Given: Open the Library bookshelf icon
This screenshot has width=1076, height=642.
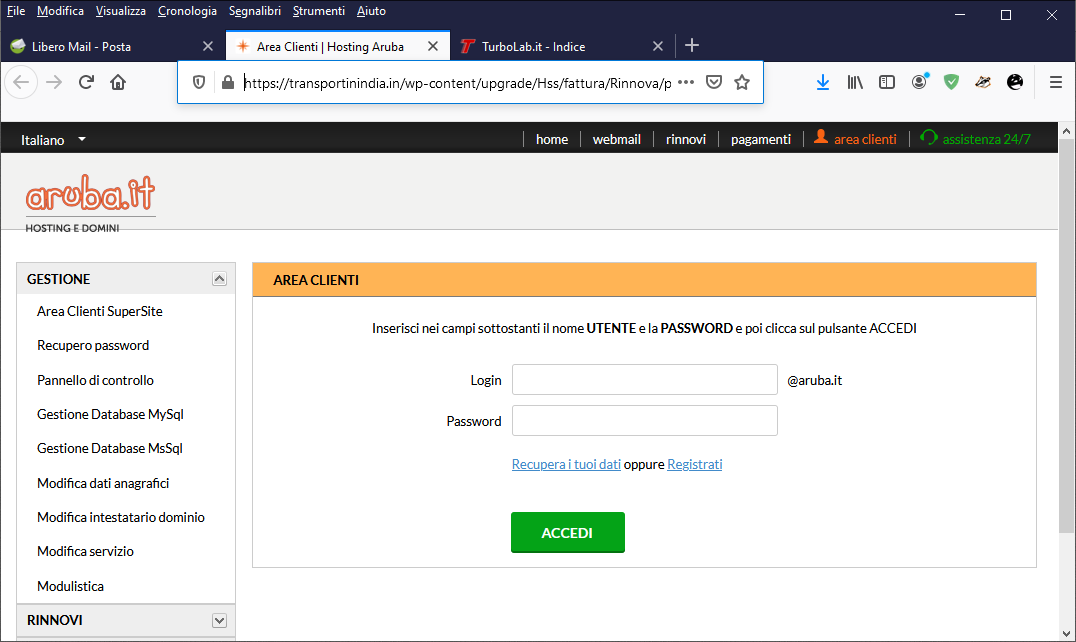Looking at the screenshot, I should (855, 82).
